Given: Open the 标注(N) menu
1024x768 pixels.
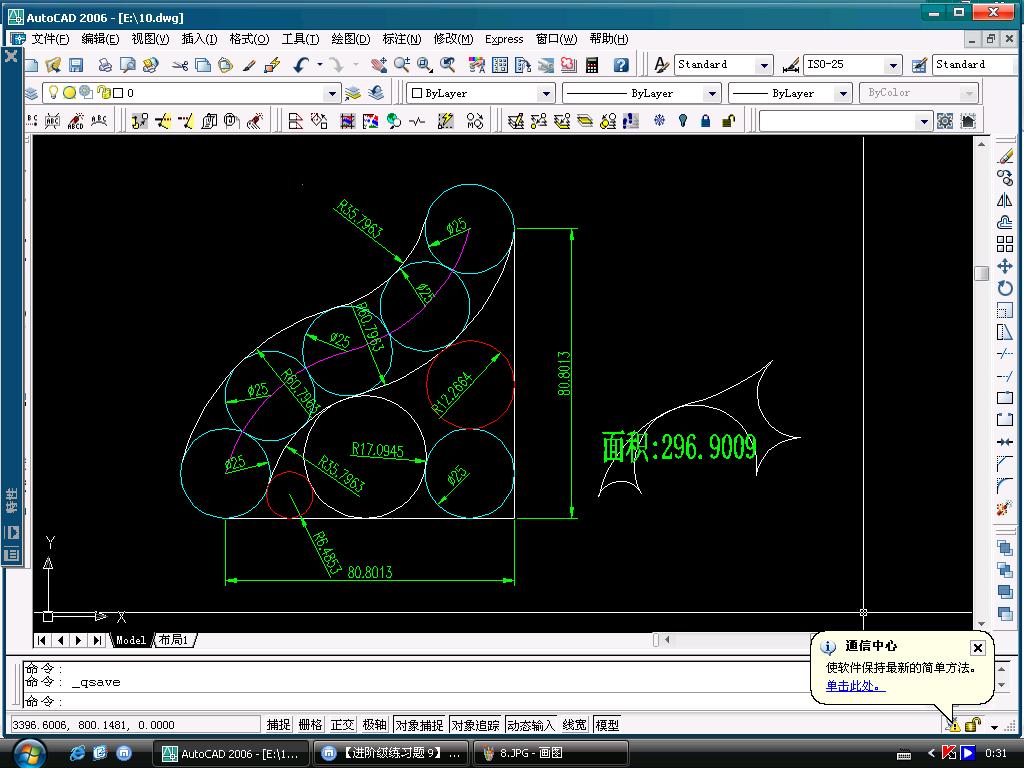Looking at the screenshot, I should tap(402, 39).
